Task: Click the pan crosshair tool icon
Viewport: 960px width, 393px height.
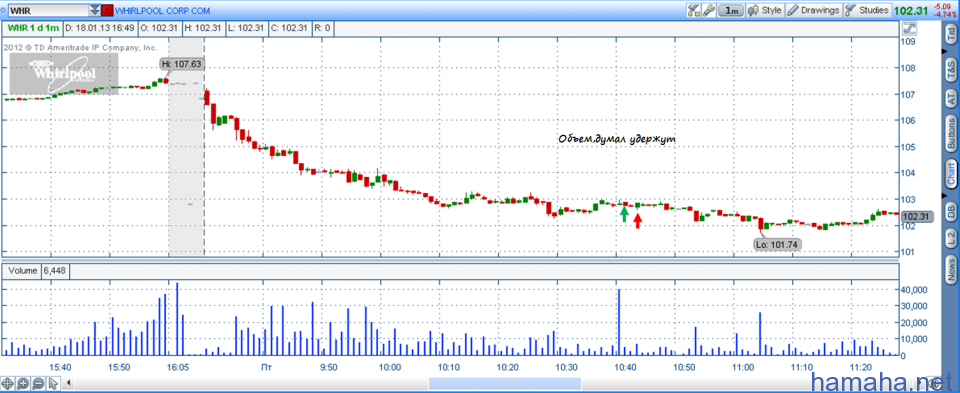Action: tap(8, 384)
